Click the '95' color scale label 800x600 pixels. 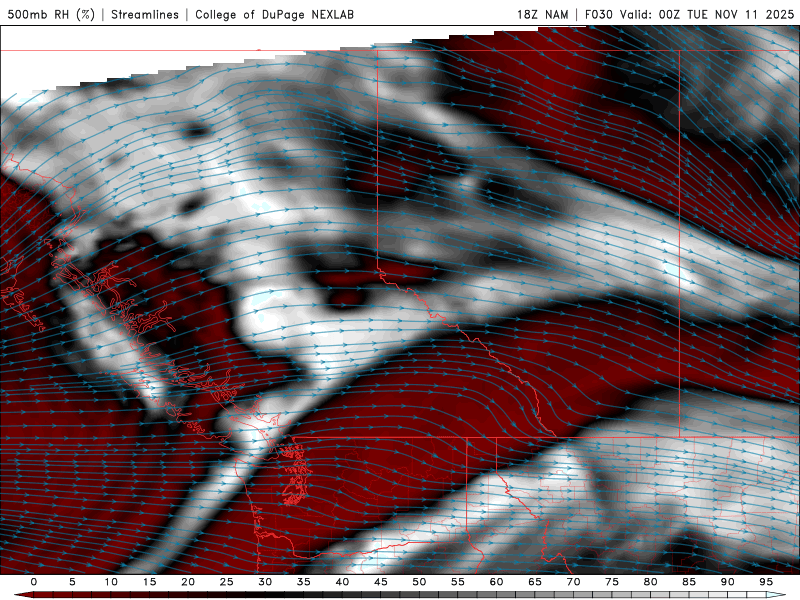click(766, 582)
